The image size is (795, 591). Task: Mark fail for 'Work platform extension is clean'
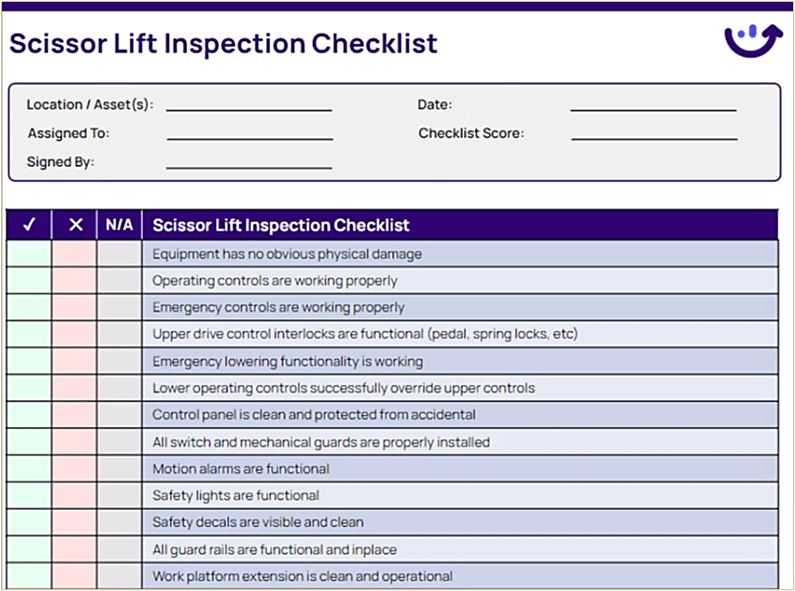click(75, 577)
